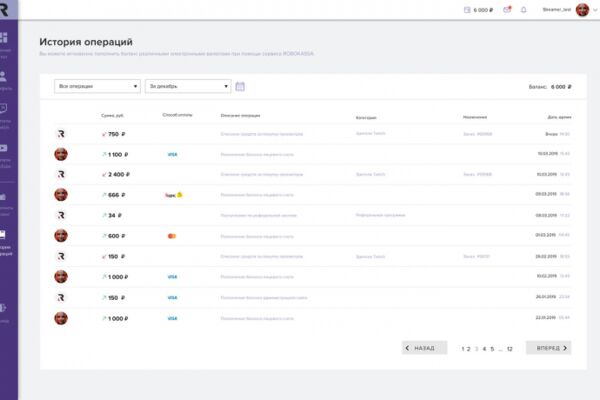Select the YouTube play icon in sidebar
Viewport: 600px width, 400px height.
(3, 148)
